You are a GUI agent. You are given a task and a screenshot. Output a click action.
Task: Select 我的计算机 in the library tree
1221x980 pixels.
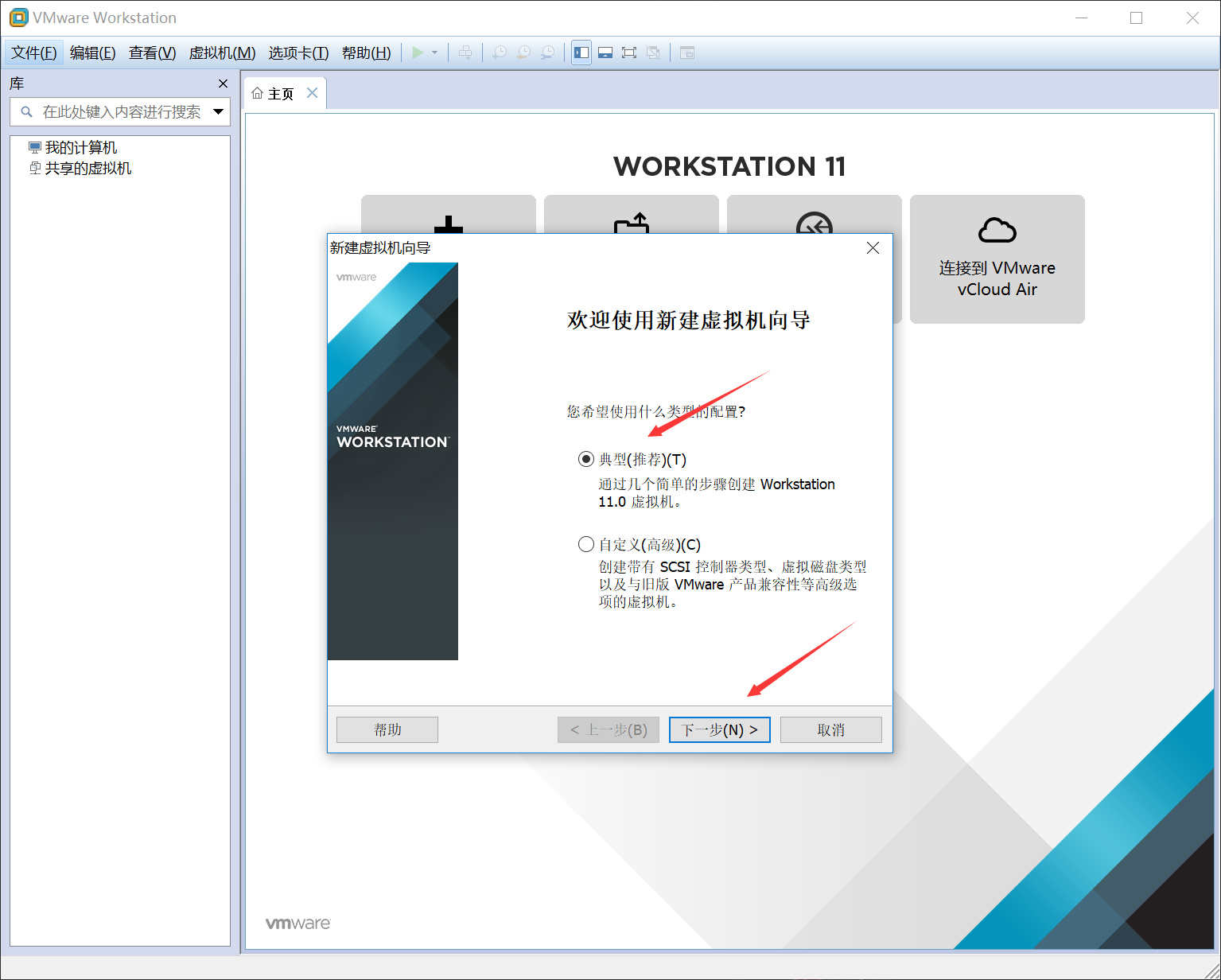tap(80, 147)
